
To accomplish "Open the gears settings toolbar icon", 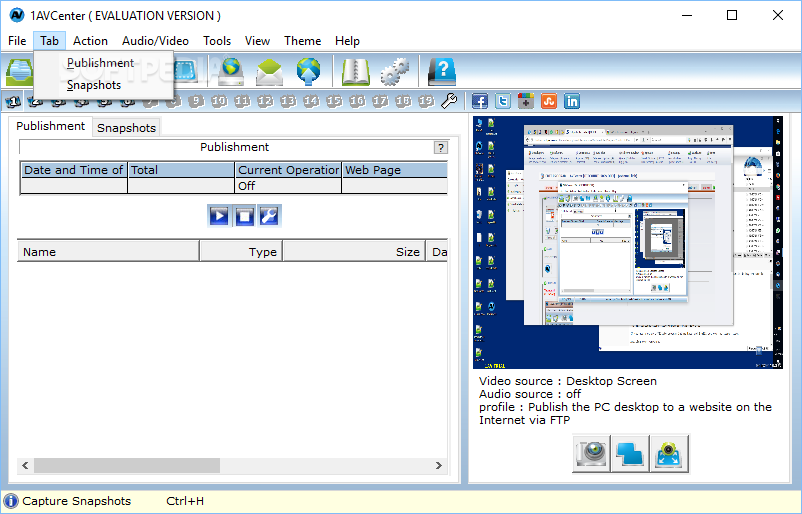I will click(x=394, y=72).
